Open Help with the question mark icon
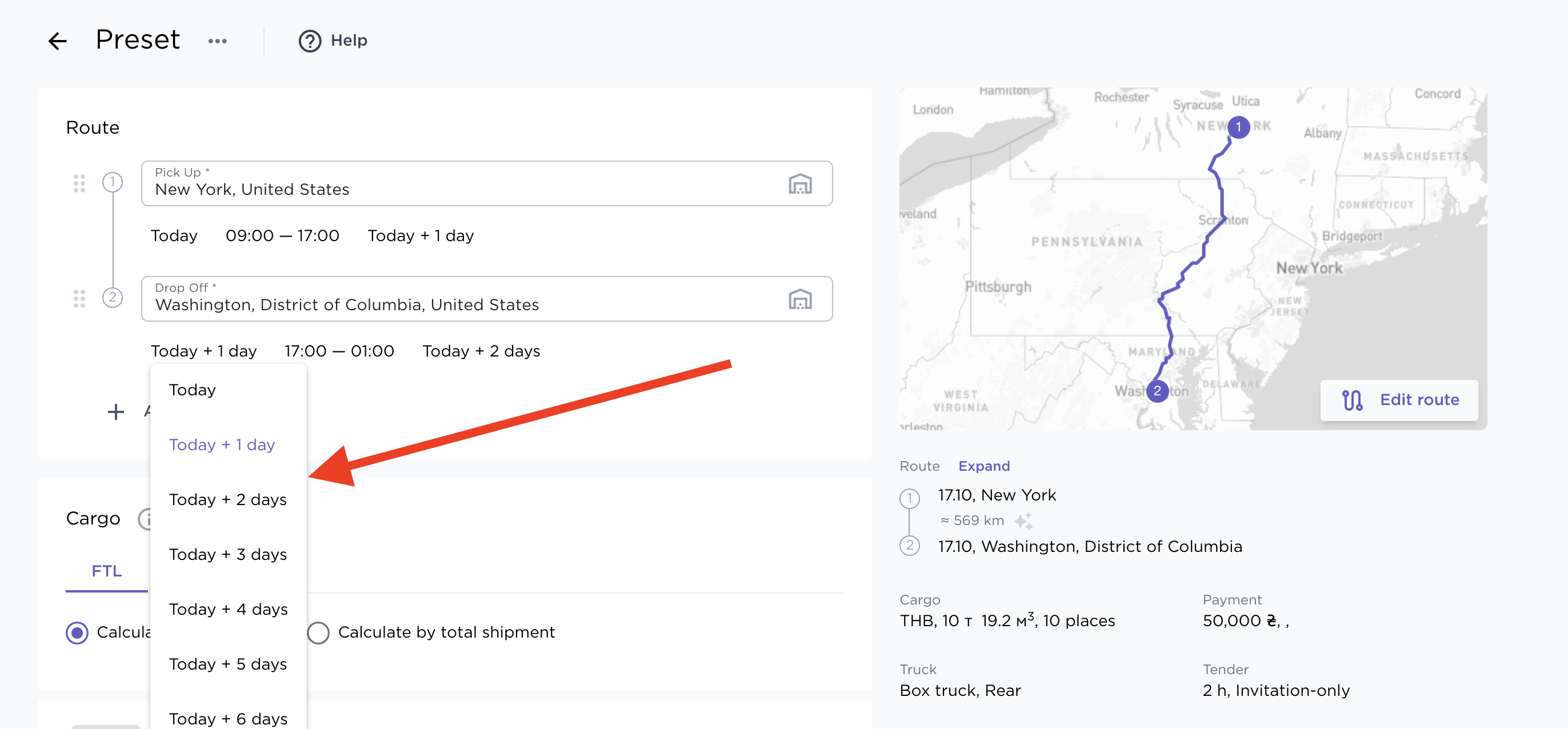Image resolution: width=1568 pixels, height=729 pixels. pos(310,41)
